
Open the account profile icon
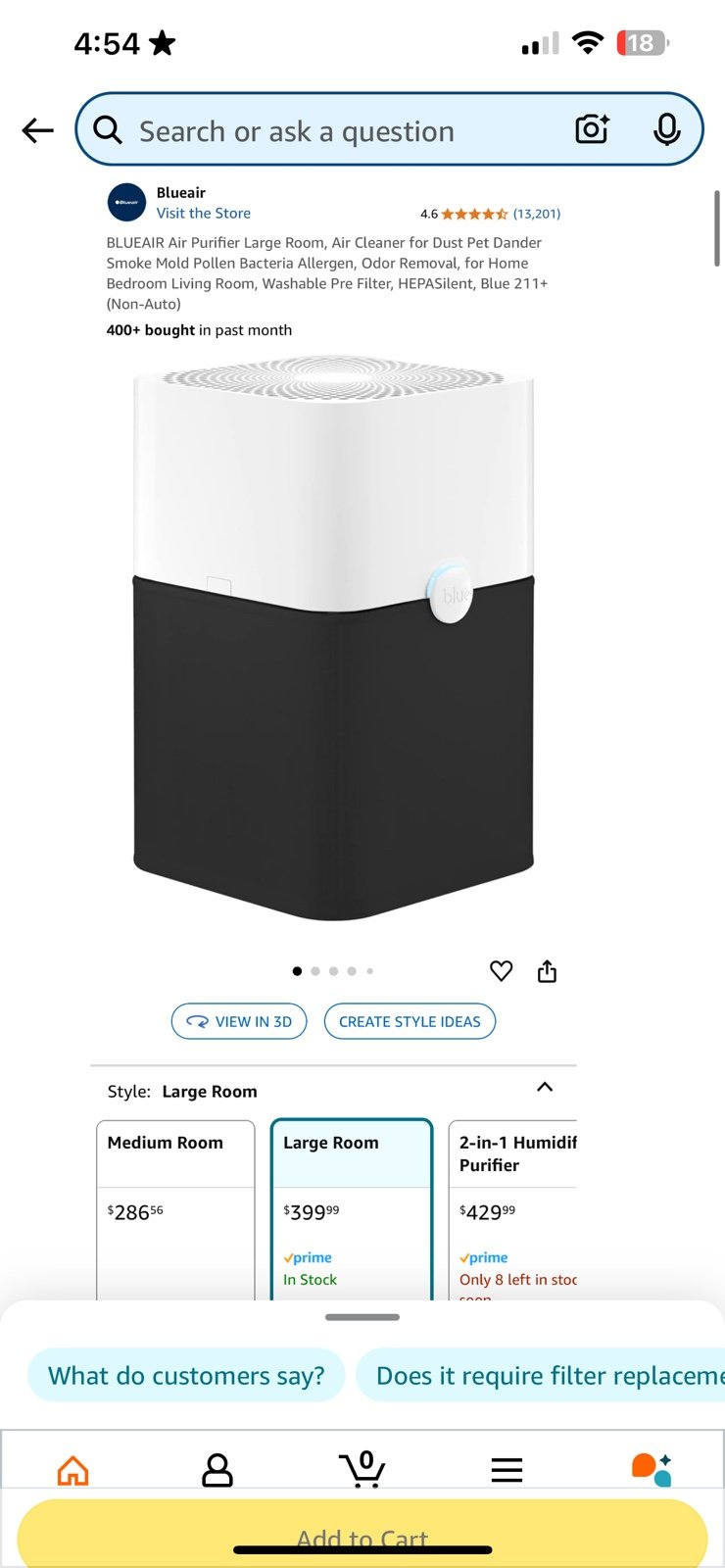(x=217, y=1470)
